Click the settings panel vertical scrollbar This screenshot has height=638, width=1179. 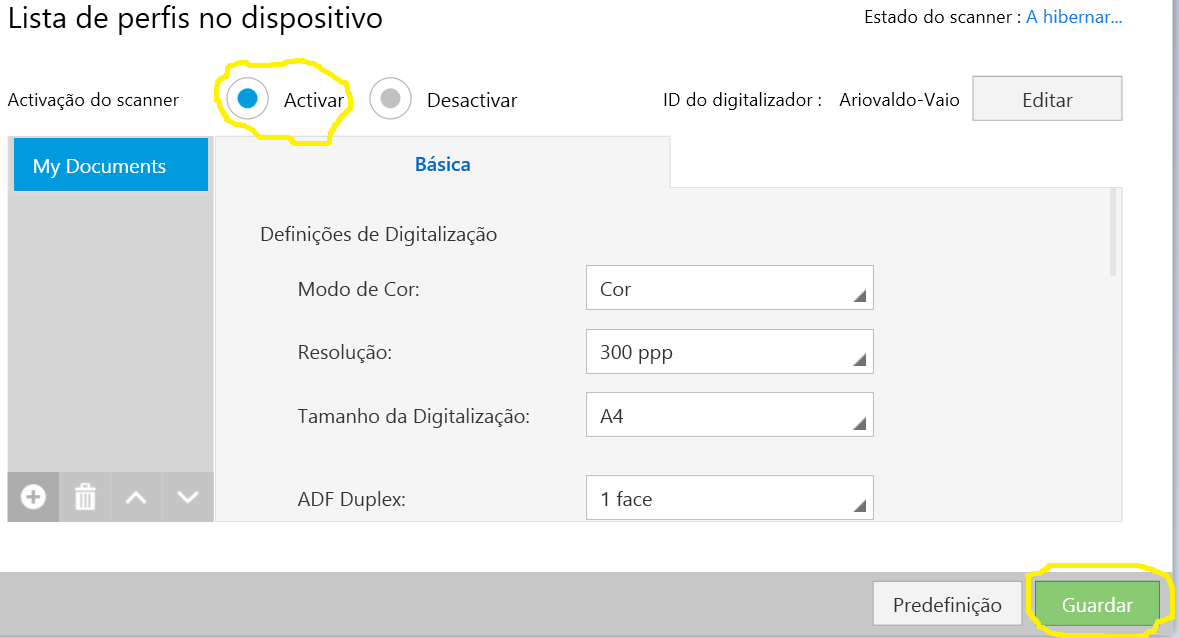click(1114, 230)
